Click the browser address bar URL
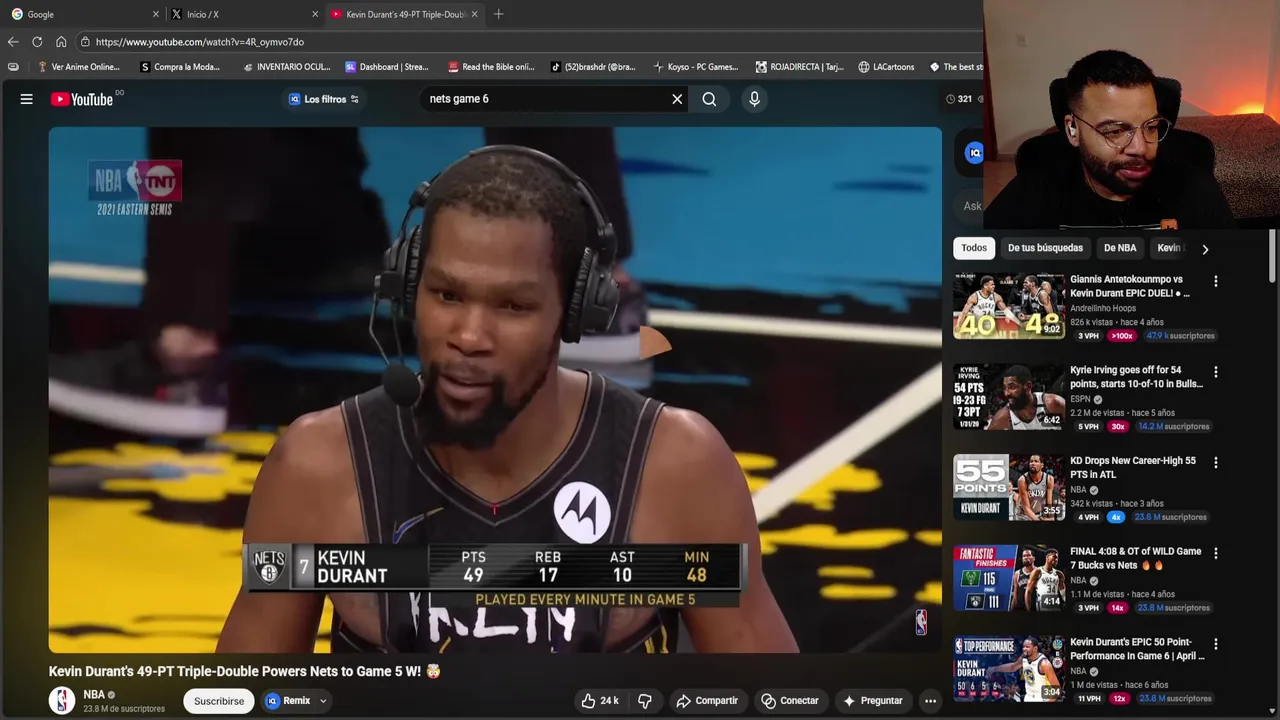1280x720 pixels. pyautogui.click(x=199, y=42)
